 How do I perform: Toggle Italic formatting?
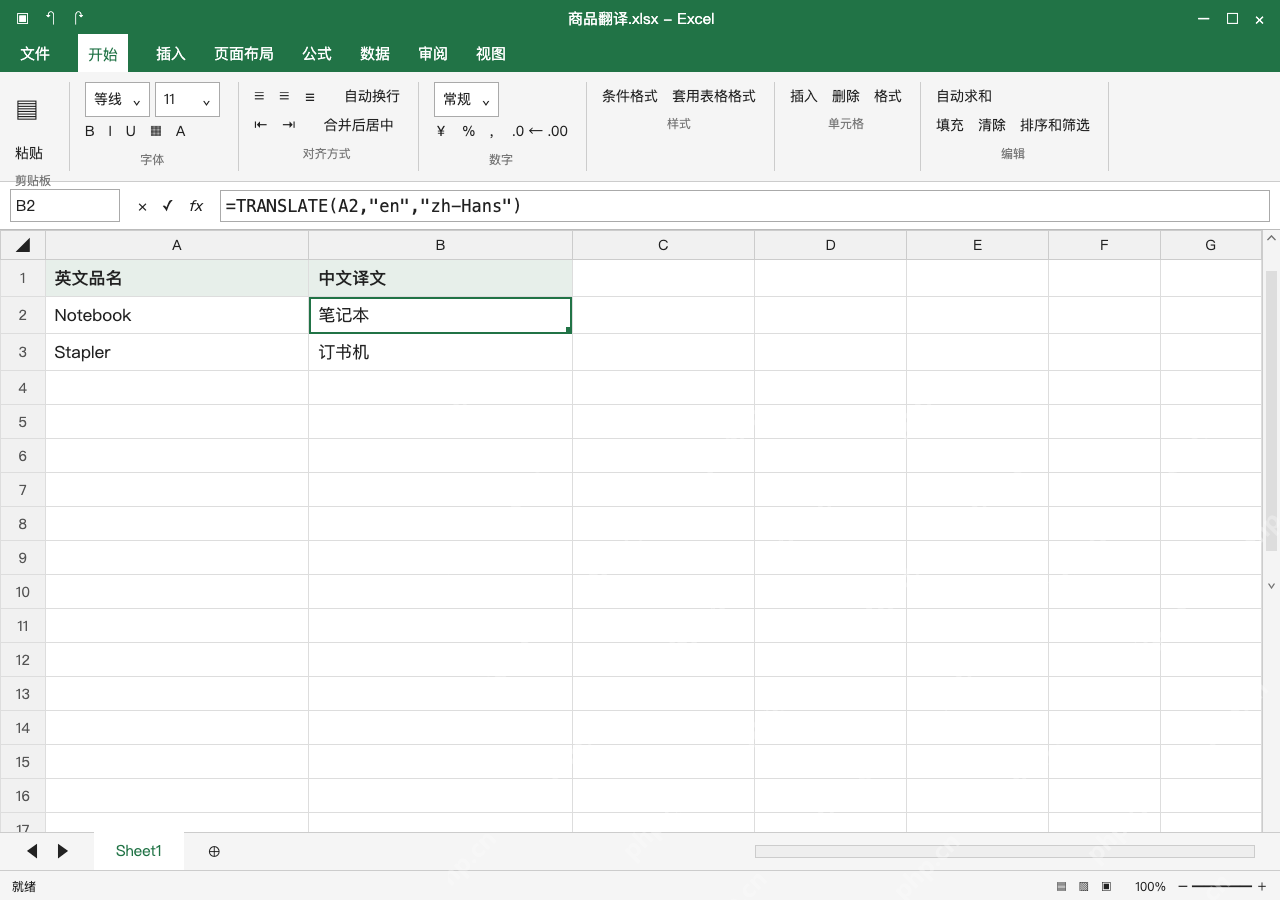110,131
